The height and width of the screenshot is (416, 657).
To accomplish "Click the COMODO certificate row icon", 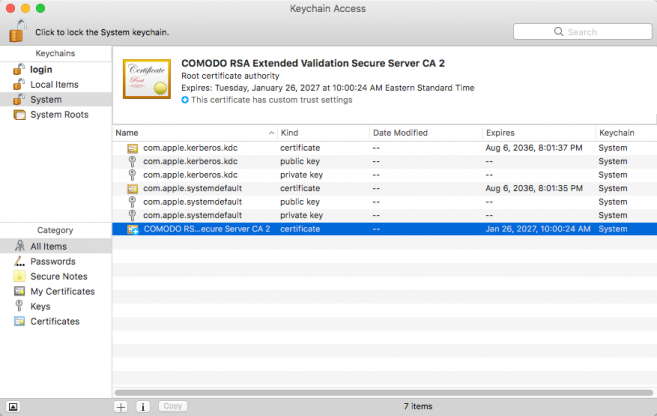I will 133,229.
